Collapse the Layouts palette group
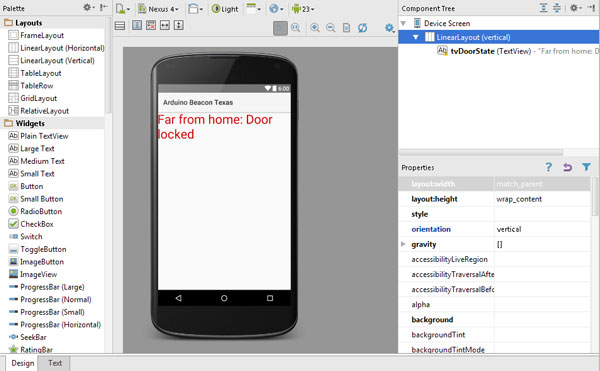The height and width of the screenshot is (371, 600). tap(52, 23)
